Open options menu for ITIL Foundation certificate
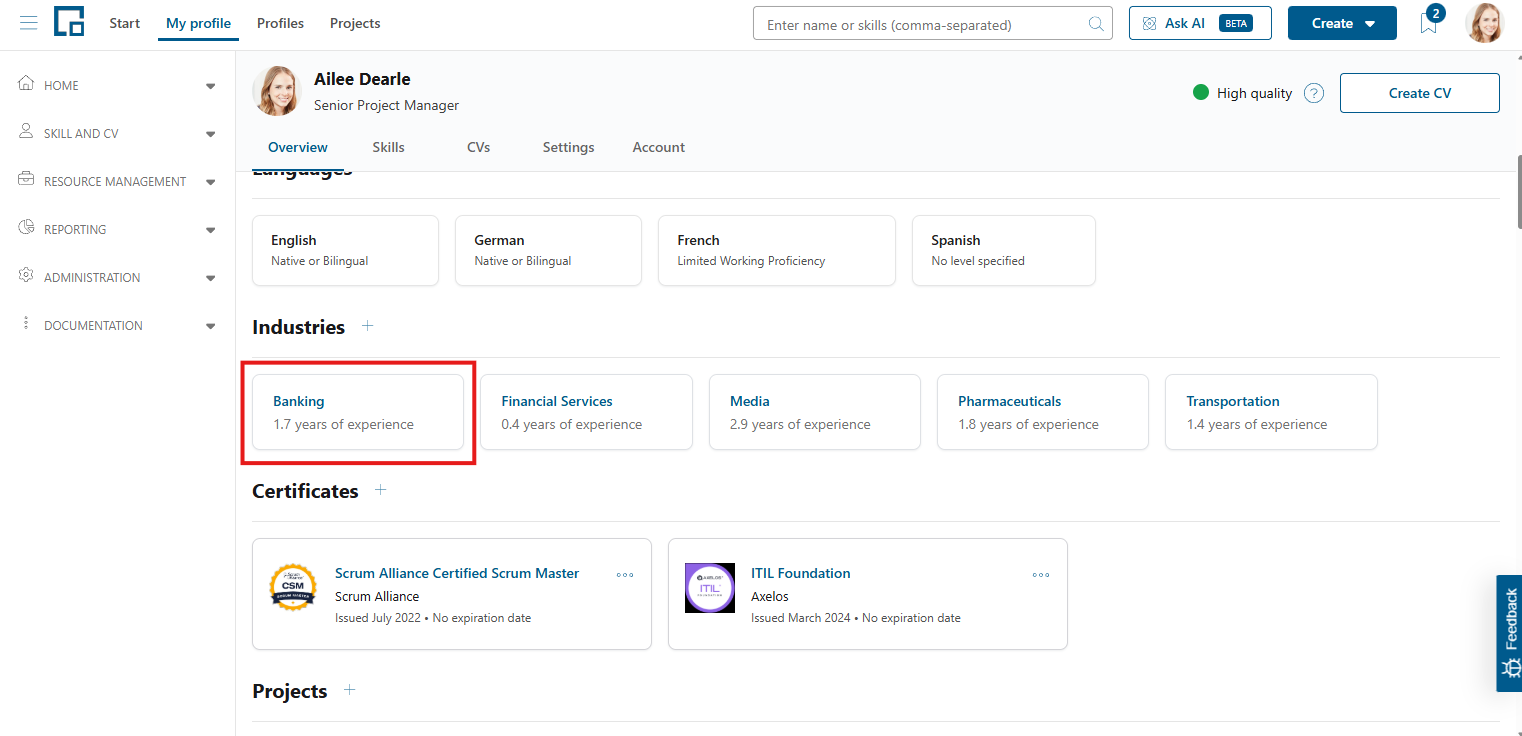The width and height of the screenshot is (1522, 736). pos(1041,575)
